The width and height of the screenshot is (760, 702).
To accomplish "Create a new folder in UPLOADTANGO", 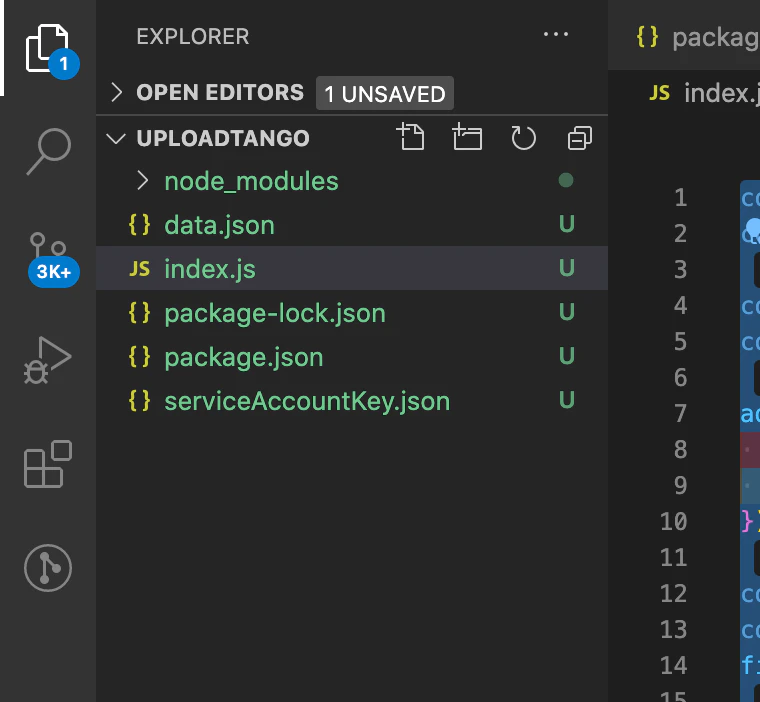I will coord(467,137).
